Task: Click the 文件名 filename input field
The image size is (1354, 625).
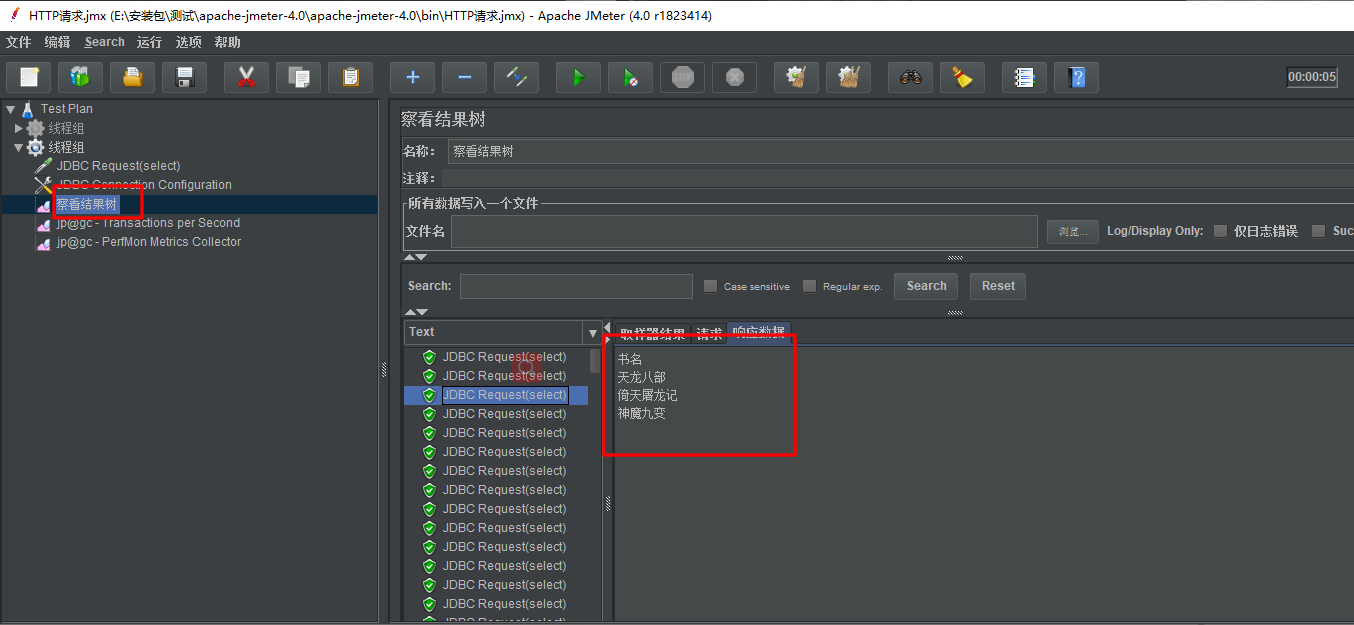Action: click(x=744, y=231)
